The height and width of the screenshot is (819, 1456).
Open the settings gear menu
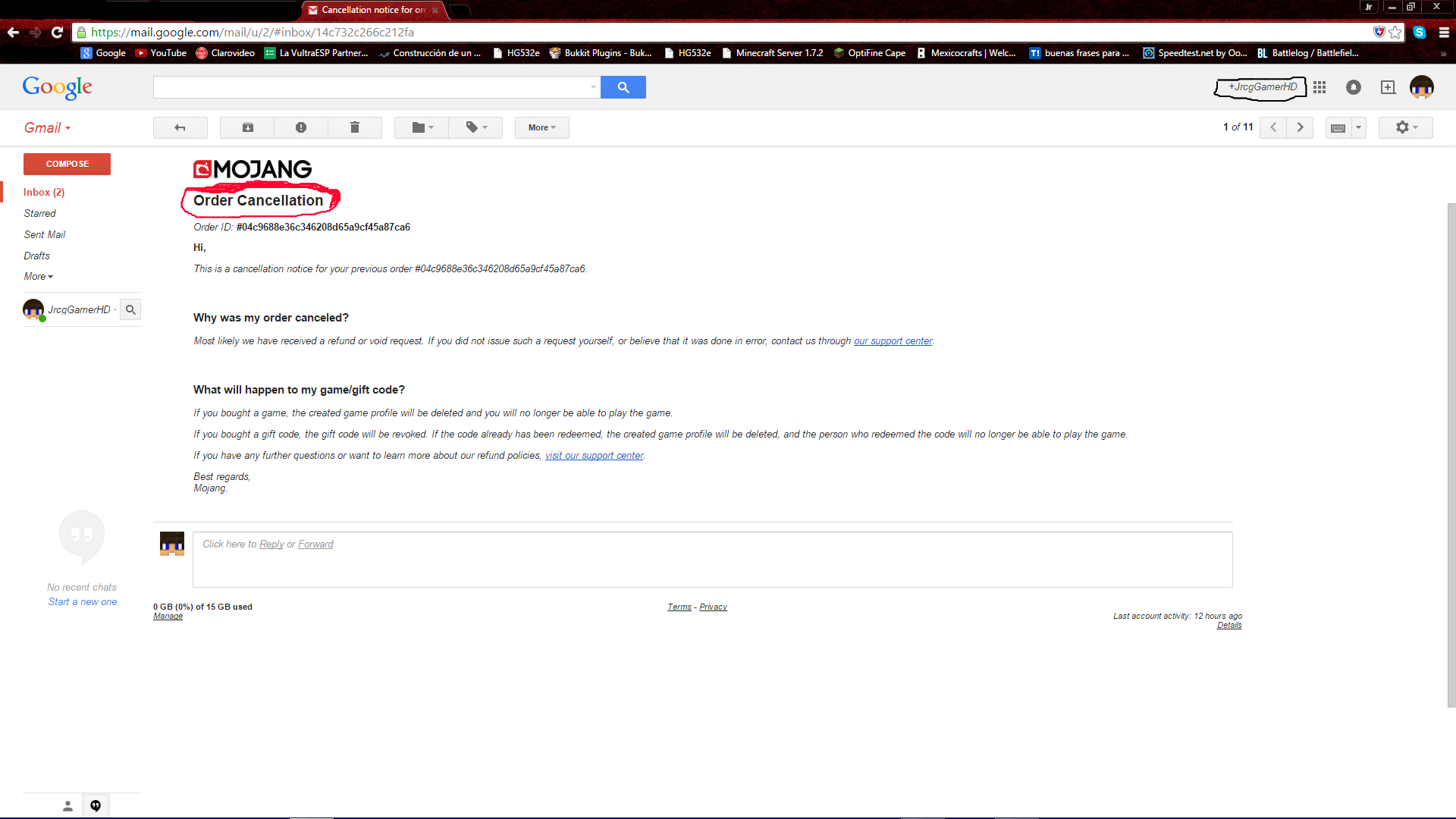(1406, 127)
